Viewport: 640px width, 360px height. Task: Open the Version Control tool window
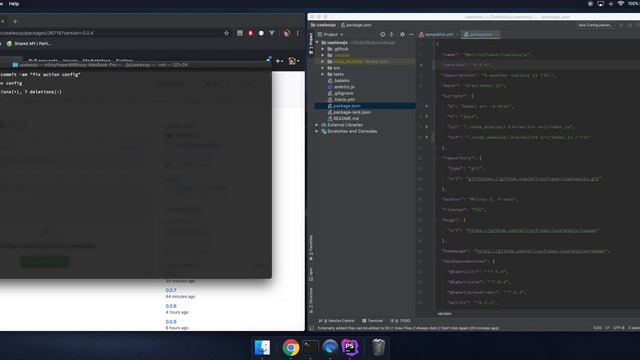click(x=337, y=321)
